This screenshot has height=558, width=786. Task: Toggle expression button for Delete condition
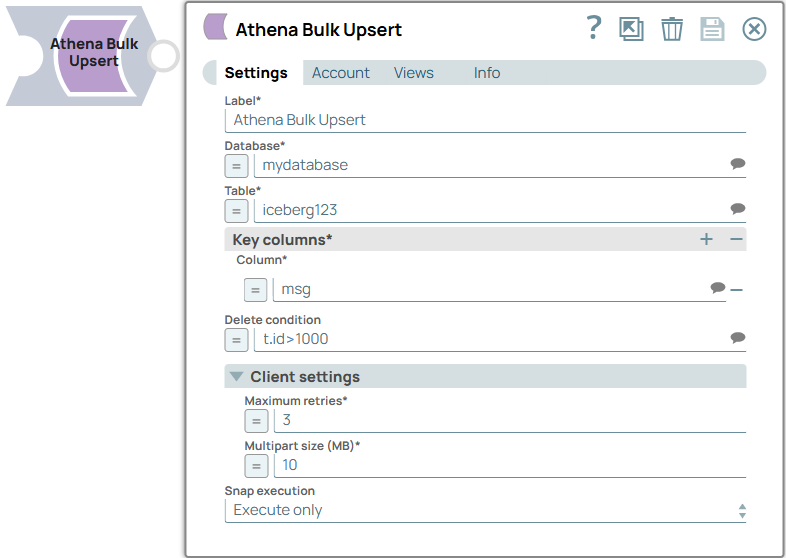(236, 340)
